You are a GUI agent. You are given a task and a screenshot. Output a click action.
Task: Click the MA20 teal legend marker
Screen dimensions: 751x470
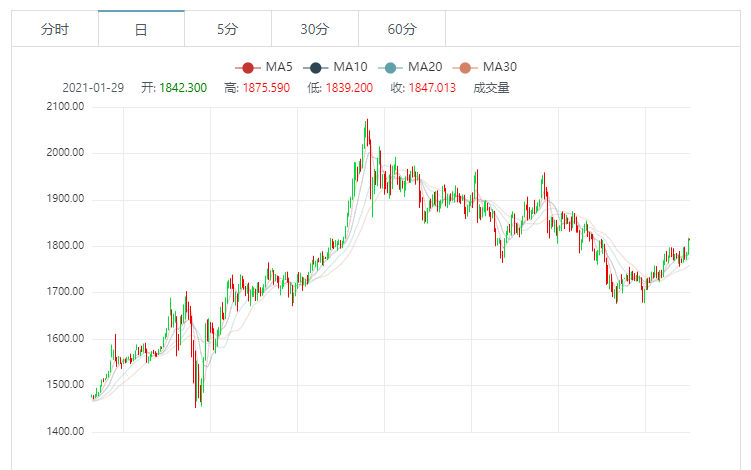[391, 67]
